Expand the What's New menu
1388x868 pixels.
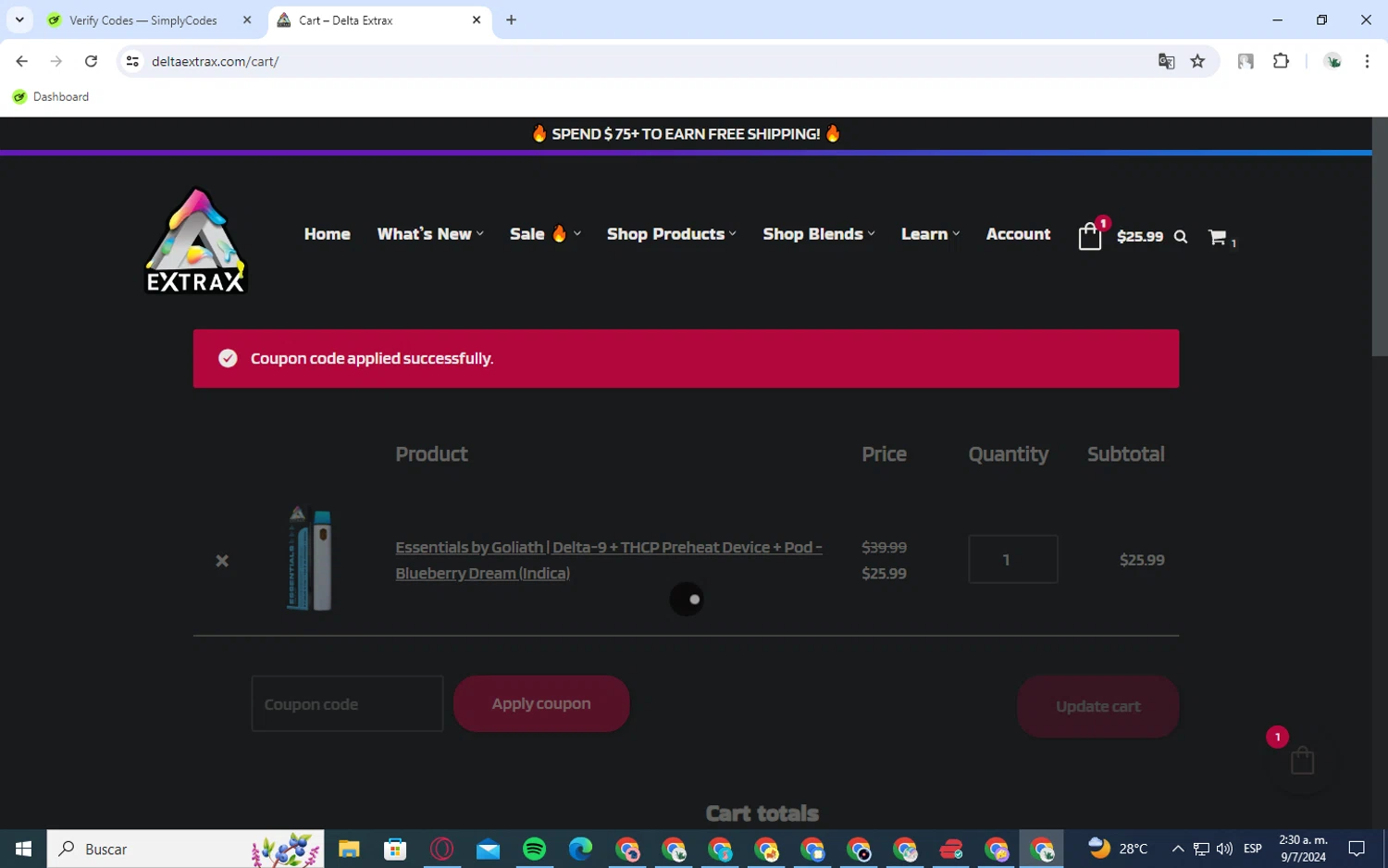[430, 234]
